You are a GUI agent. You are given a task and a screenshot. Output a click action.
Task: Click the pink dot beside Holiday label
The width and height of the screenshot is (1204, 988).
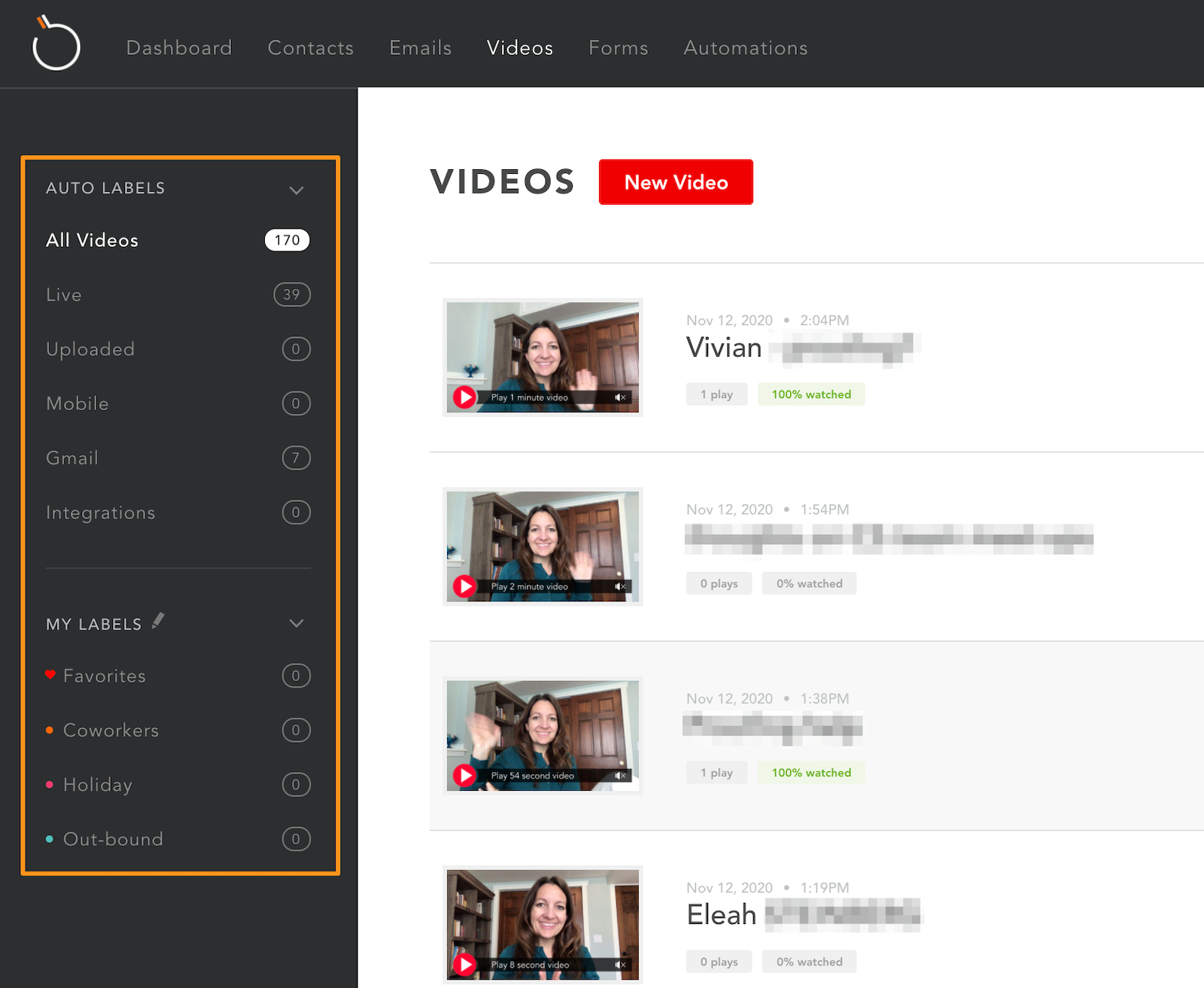[x=49, y=784]
